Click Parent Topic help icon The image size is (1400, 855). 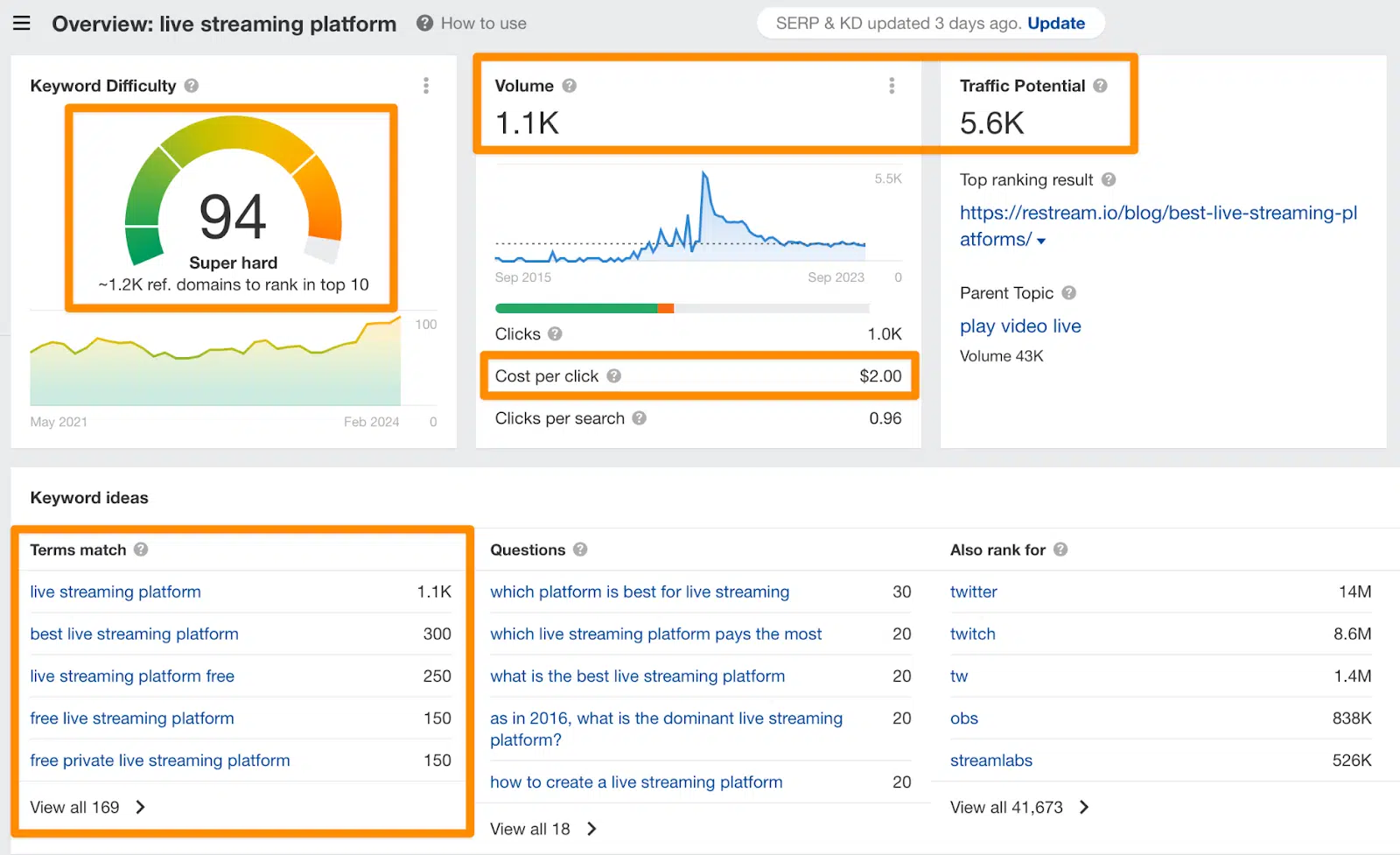coord(1069,293)
